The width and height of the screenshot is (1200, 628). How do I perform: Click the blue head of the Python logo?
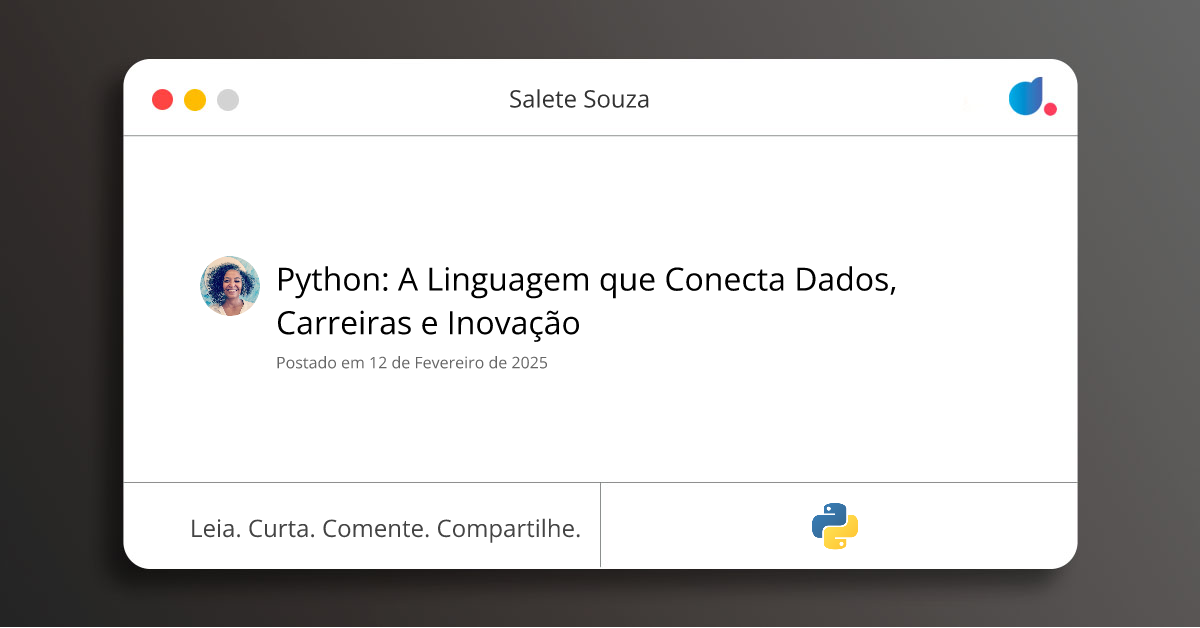827,514
